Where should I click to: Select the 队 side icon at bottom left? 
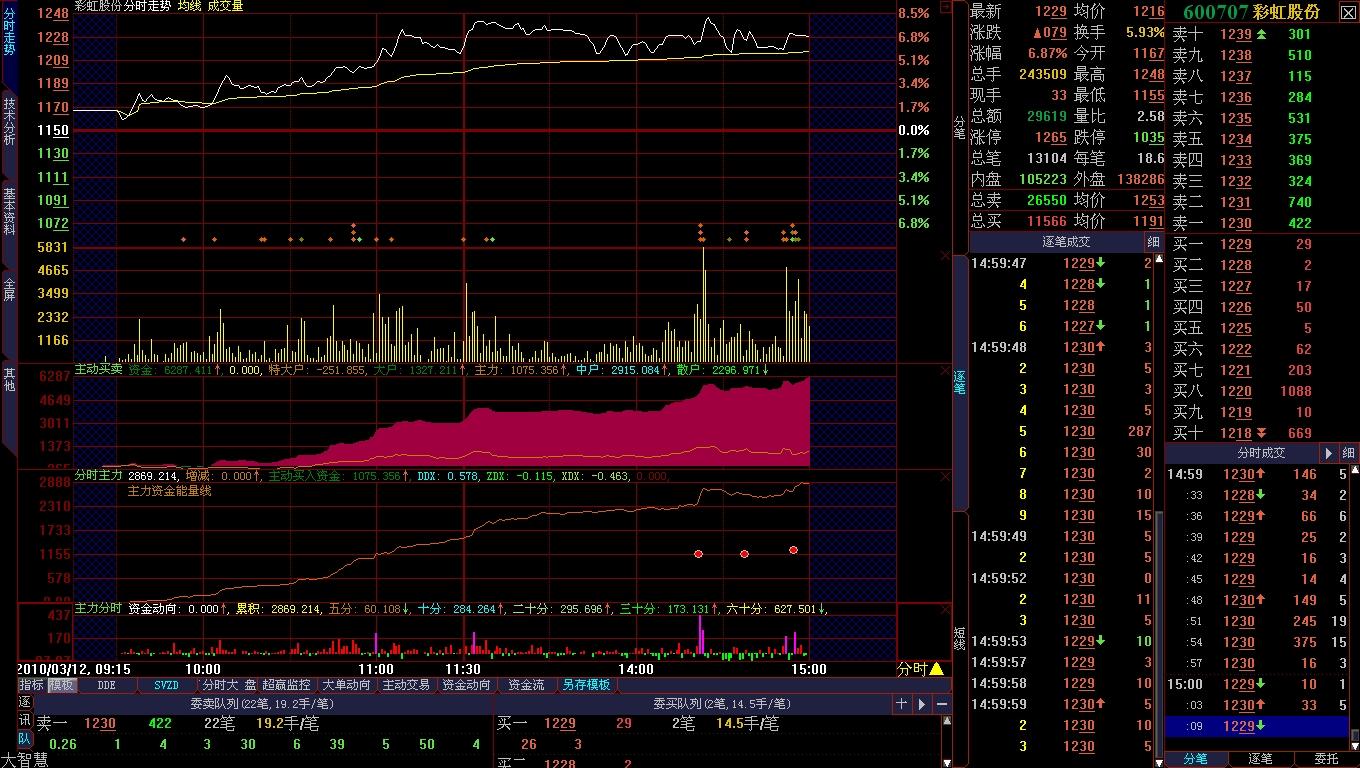pos(25,739)
